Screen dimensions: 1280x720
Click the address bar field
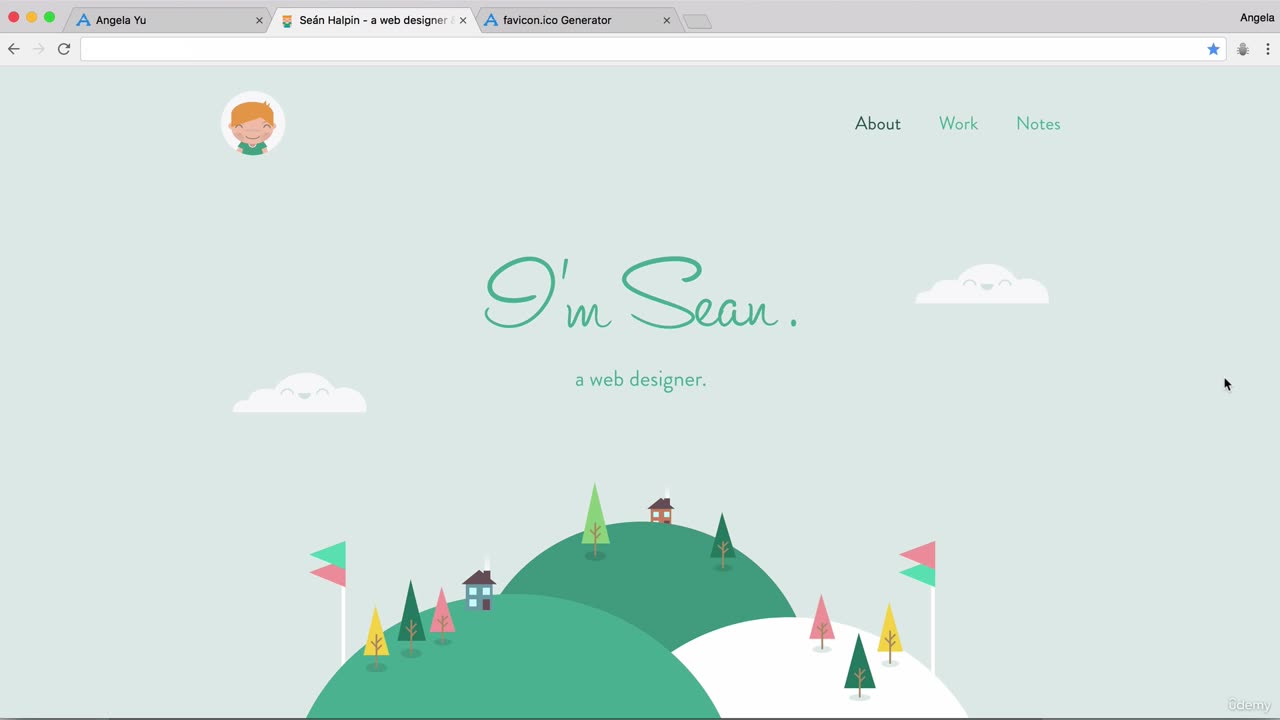(x=653, y=49)
